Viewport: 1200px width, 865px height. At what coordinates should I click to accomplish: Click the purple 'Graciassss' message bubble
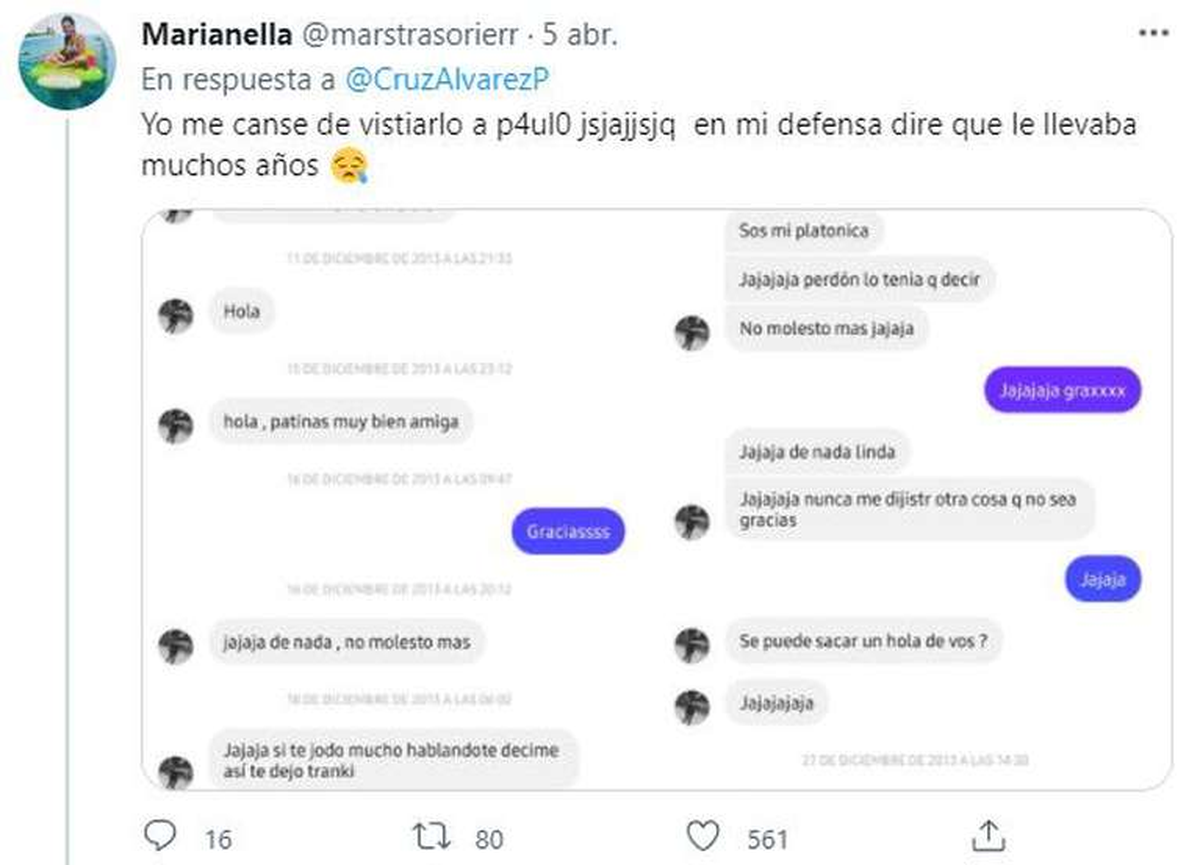[568, 531]
